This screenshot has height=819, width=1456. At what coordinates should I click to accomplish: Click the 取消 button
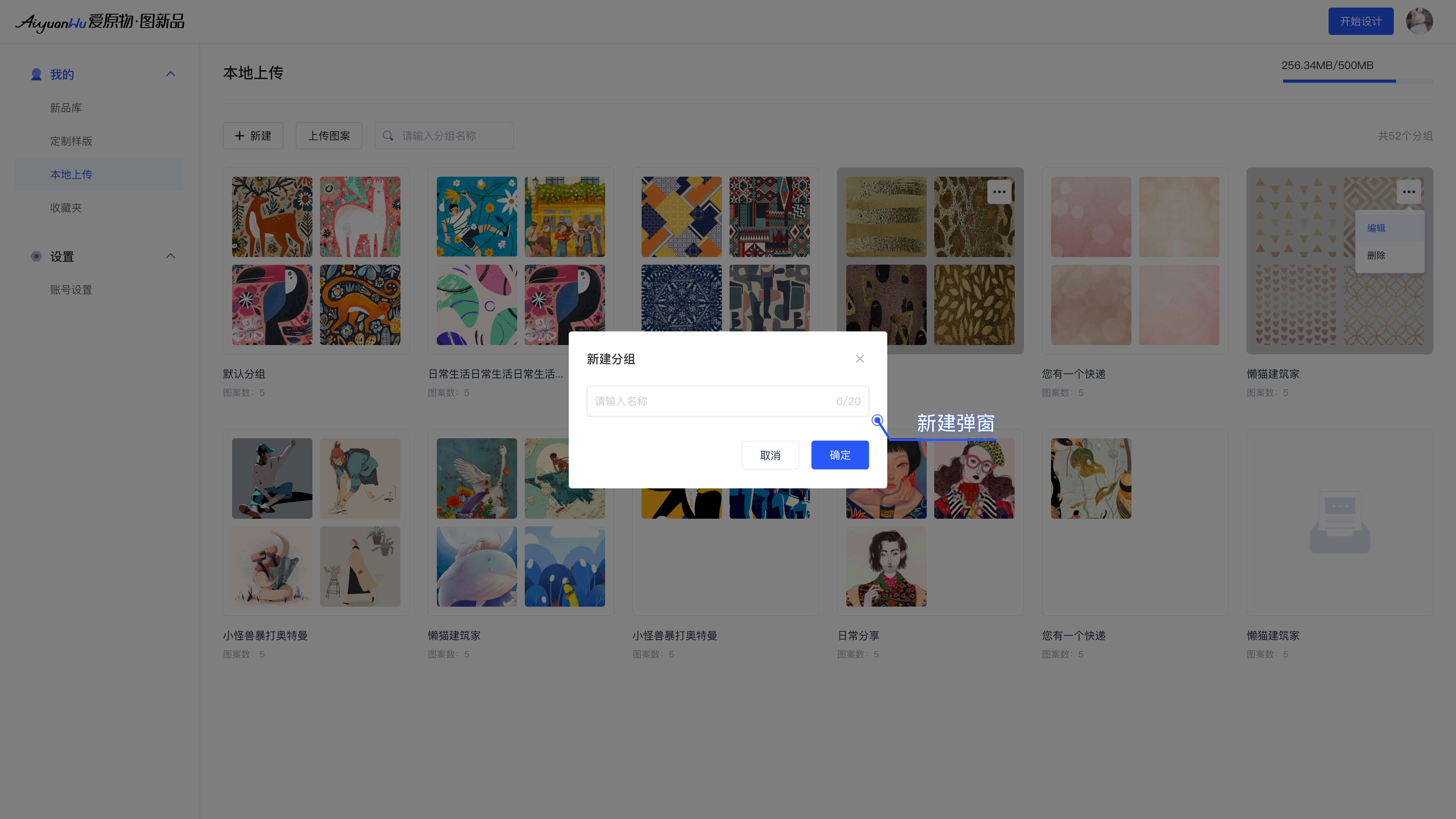(x=770, y=455)
